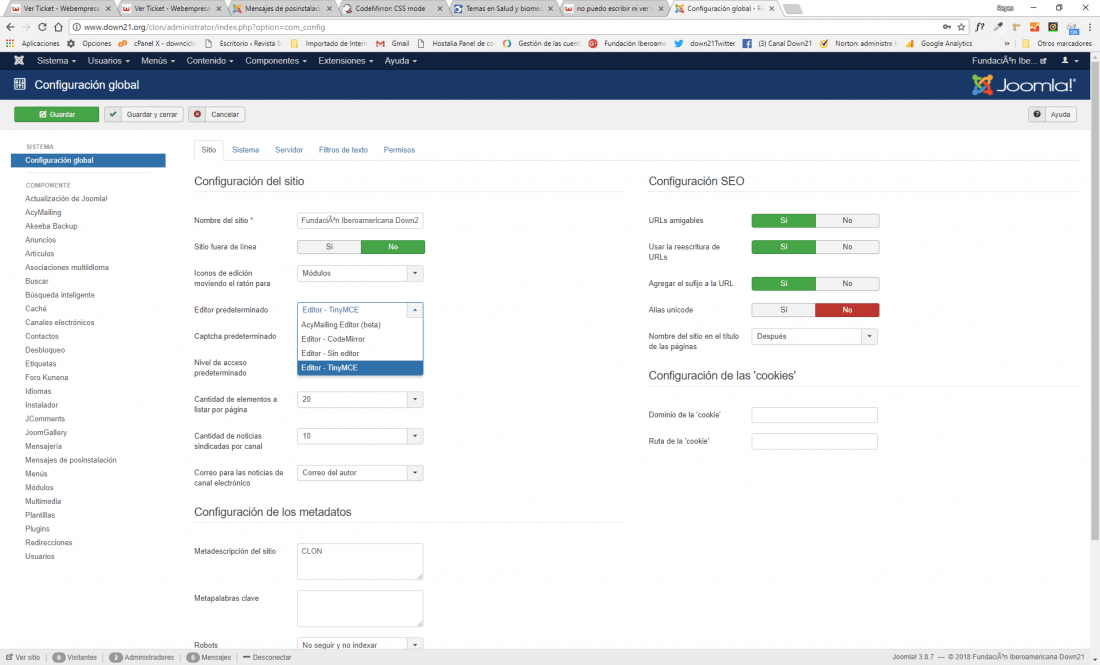Open the Ayuda help question-mark button
Image resolution: width=1100 pixels, height=665 pixels.
tap(1052, 114)
